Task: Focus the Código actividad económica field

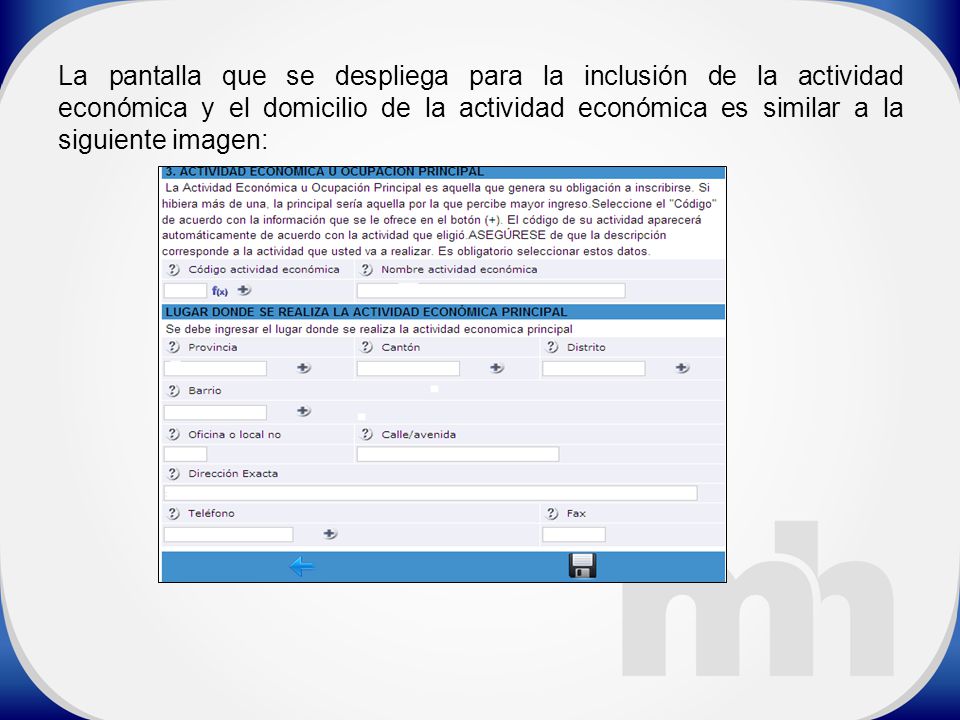Action: 186,291
